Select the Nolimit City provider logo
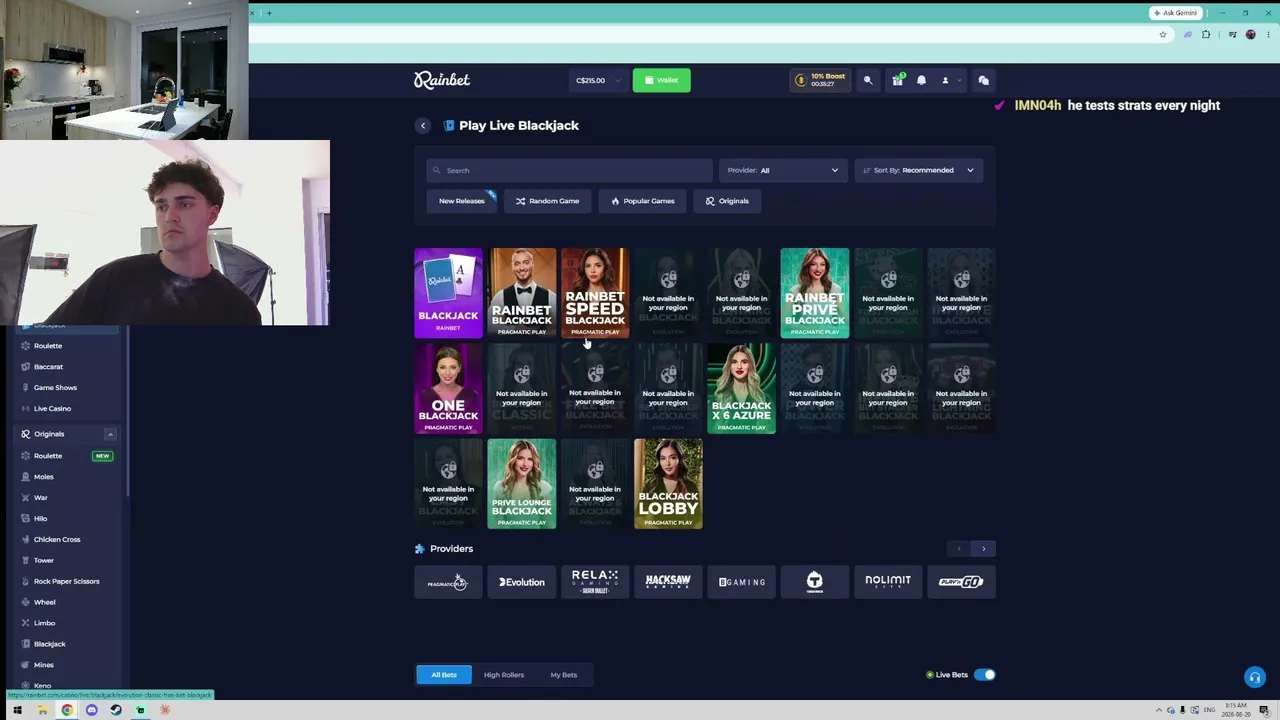This screenshot has width=1280, height=720. 888,582
